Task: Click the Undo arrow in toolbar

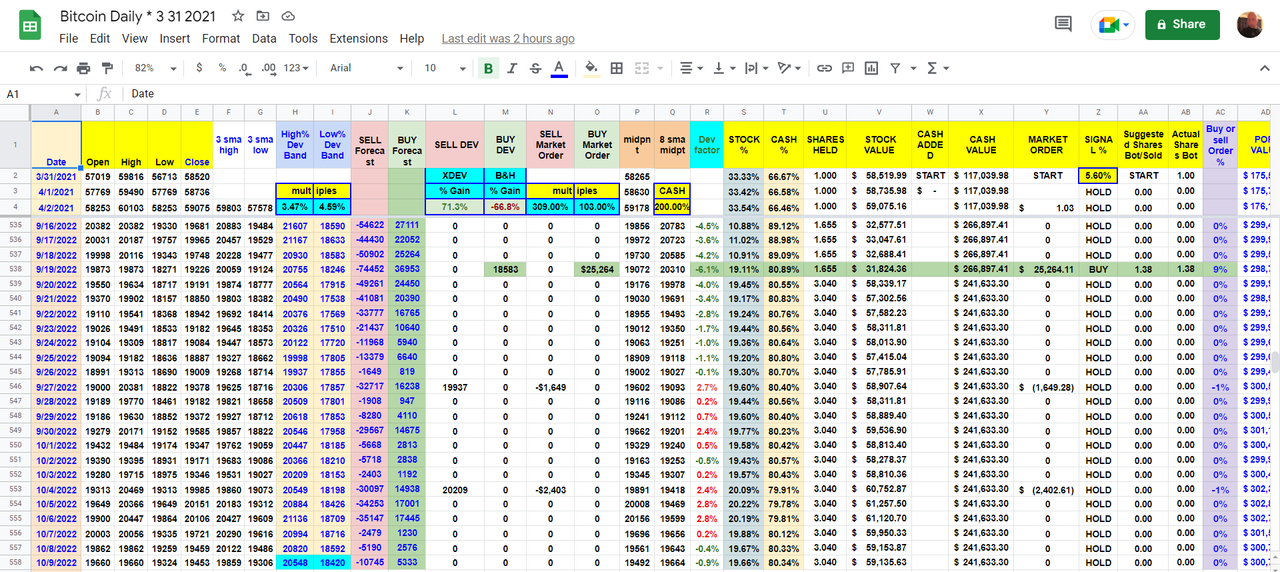Action: [37, 68]
